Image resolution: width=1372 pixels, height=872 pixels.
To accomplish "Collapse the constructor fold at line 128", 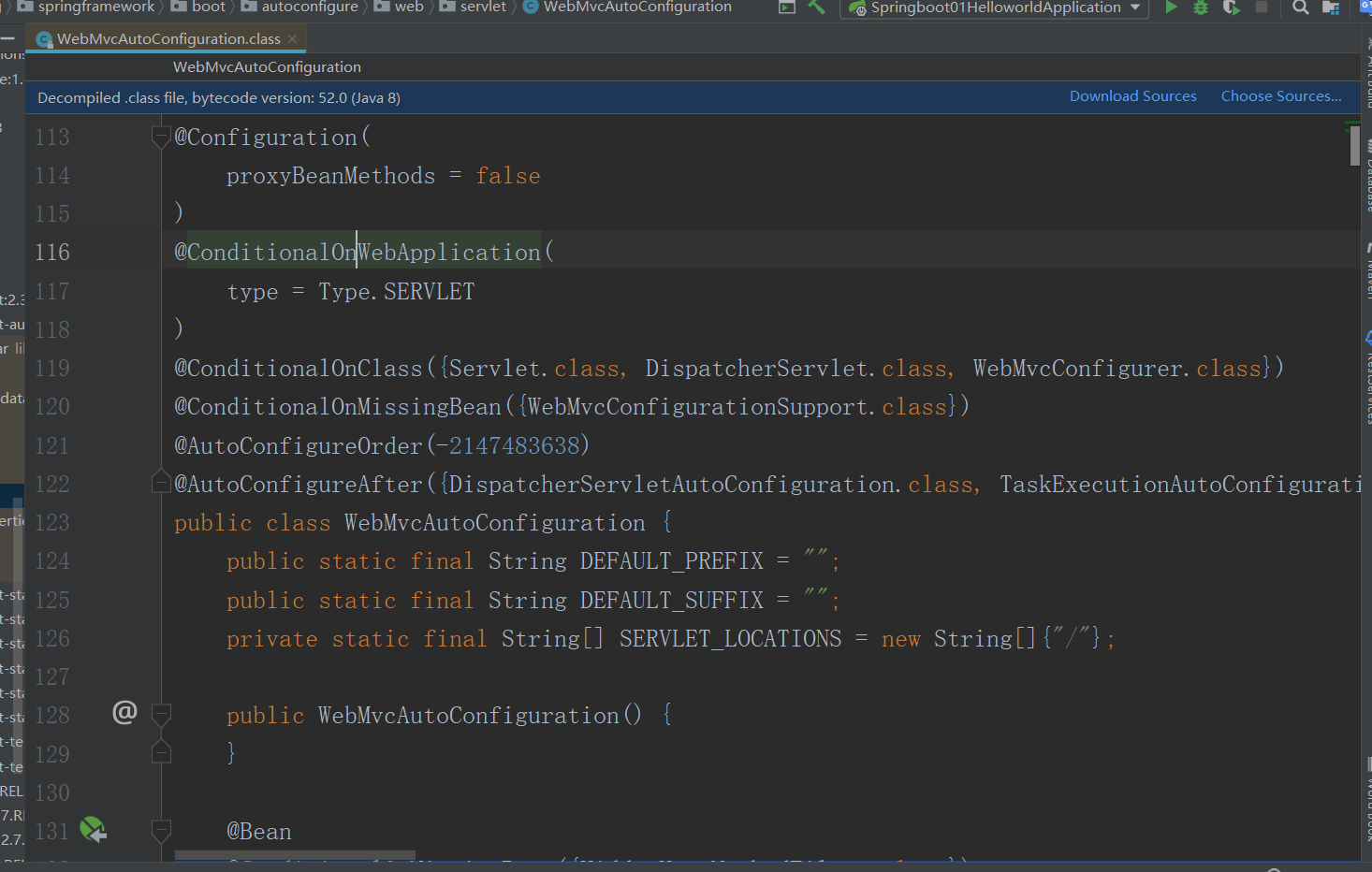I will tap(161, 716).
